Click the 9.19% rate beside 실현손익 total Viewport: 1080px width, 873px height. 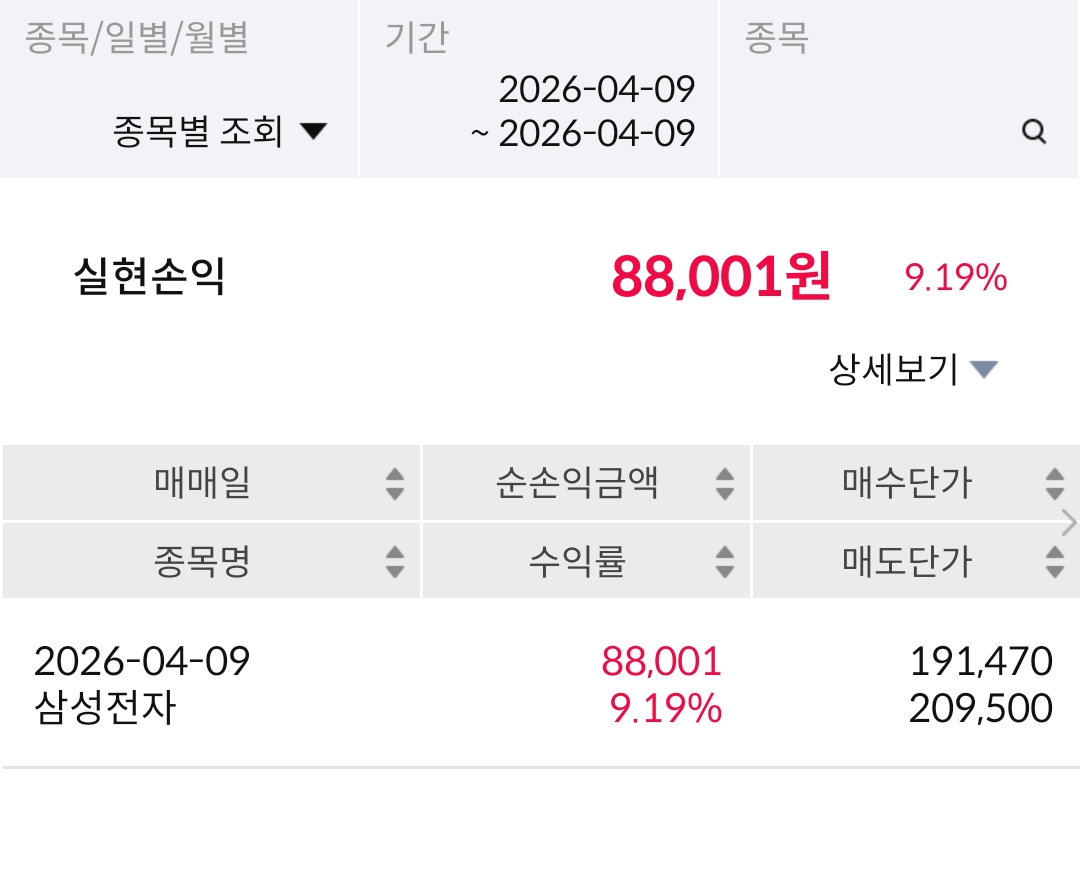coord(955,278)
